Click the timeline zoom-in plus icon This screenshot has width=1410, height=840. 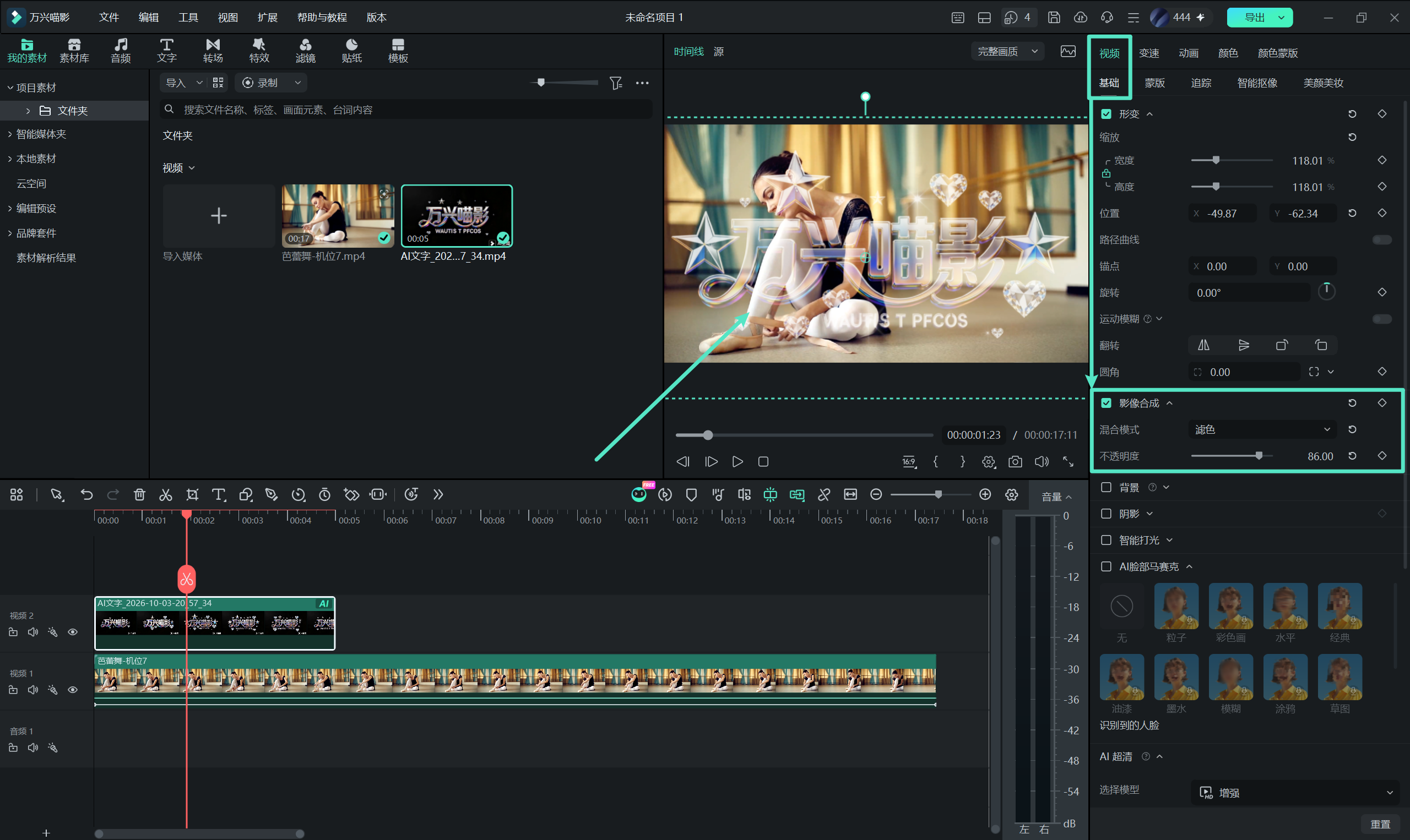(x=985, y=495)
